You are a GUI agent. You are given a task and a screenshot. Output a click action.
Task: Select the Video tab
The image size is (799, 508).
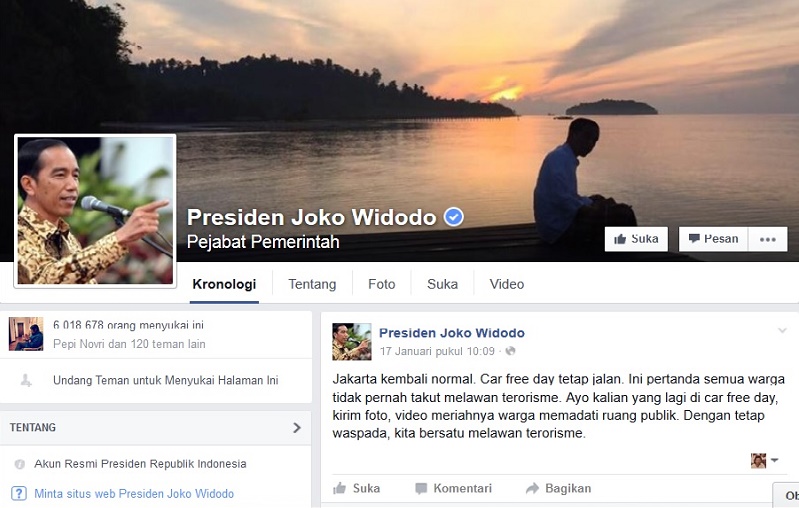pos(507,284)
